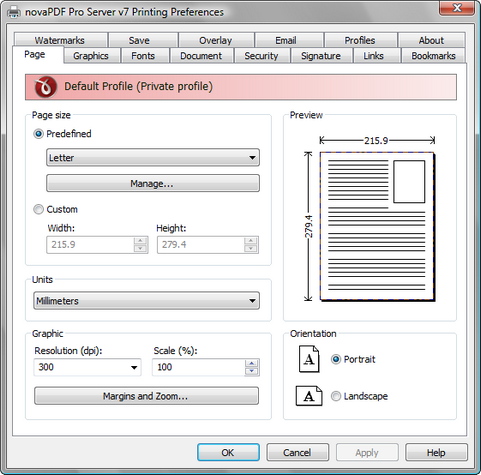Click the printer icon in the title bar
Screen dimensions: 481x475
click(x=14, y=12)
